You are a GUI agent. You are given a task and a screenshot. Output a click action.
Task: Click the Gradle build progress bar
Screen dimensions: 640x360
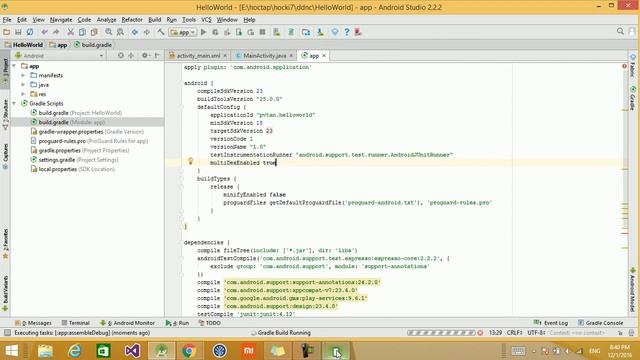pyautogui.click(x=441, y=333)
